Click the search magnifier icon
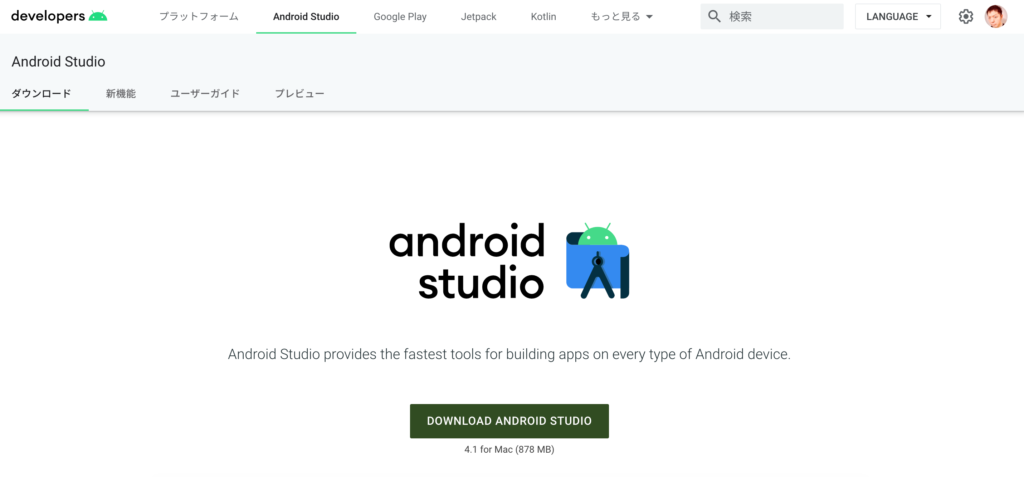The height and width of the screenshot is (477, 1024). pyautogui.click(x=714, y=16)
